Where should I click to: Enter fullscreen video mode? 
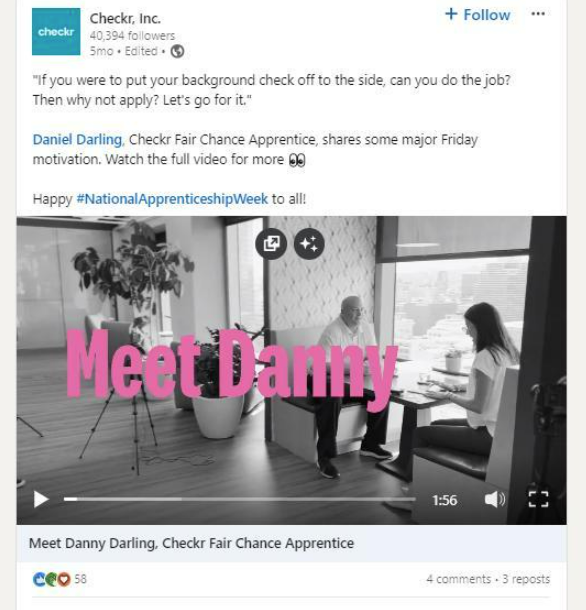coord(538,499)
